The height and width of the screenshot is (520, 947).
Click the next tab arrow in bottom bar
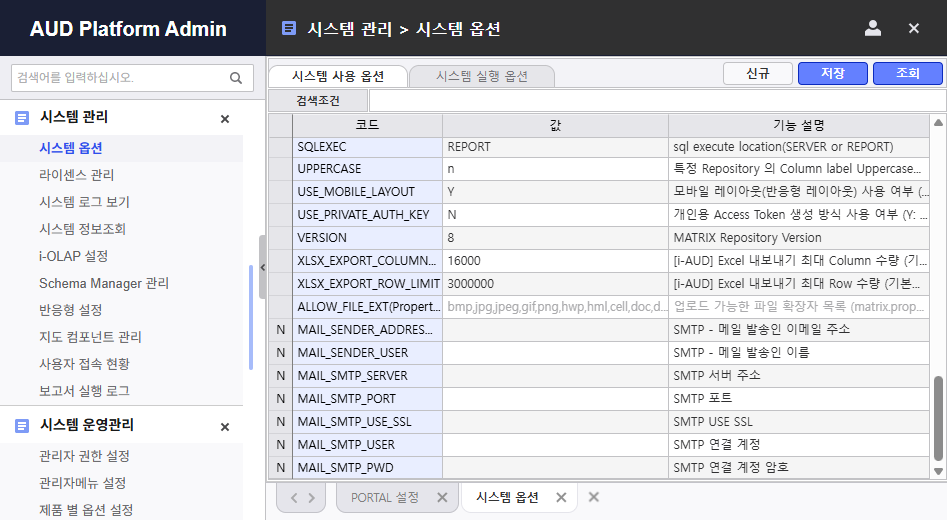click(312, 497)
